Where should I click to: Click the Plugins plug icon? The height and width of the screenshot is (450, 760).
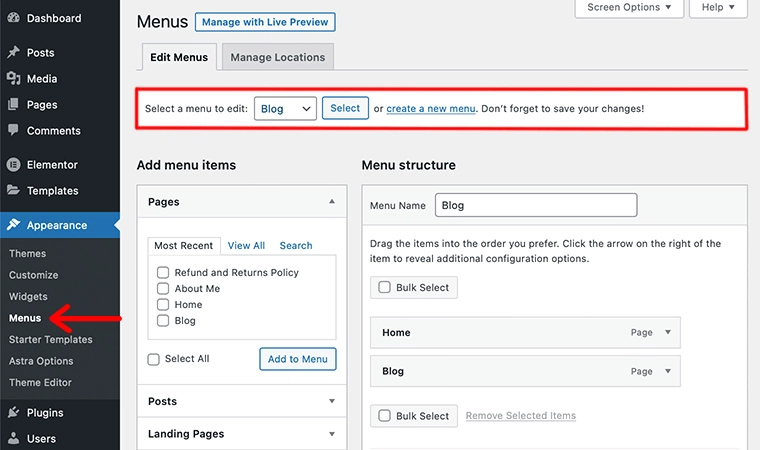14,412
